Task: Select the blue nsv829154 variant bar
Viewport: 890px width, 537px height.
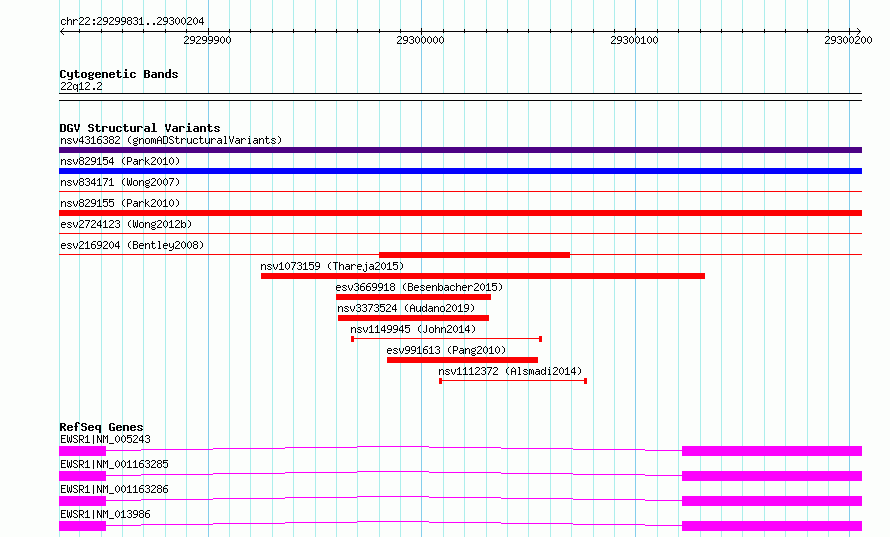Action: coord(460,171)
